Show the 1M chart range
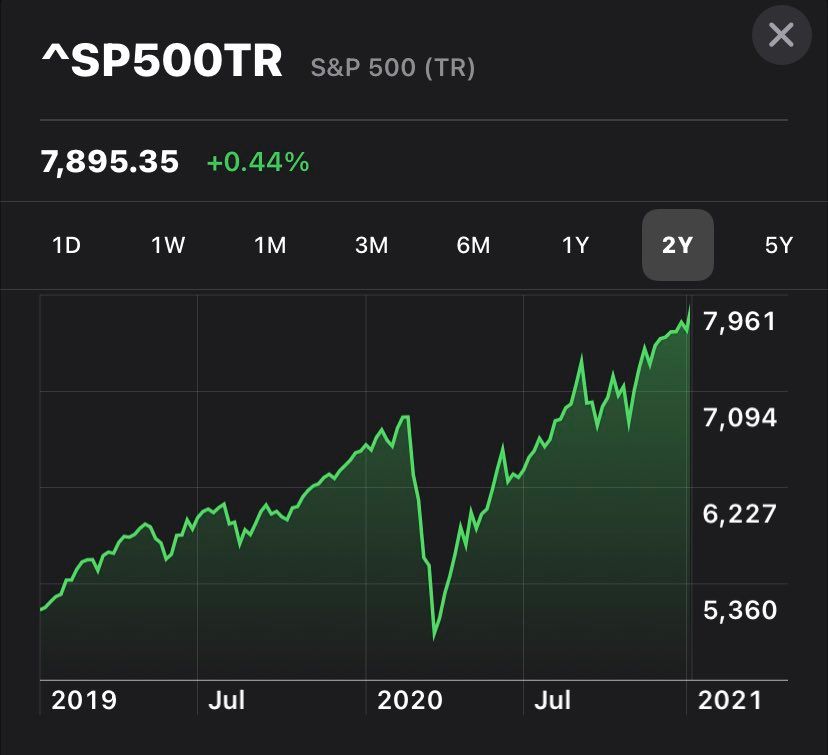Screen dimensions: 828x755 (270, 245)
